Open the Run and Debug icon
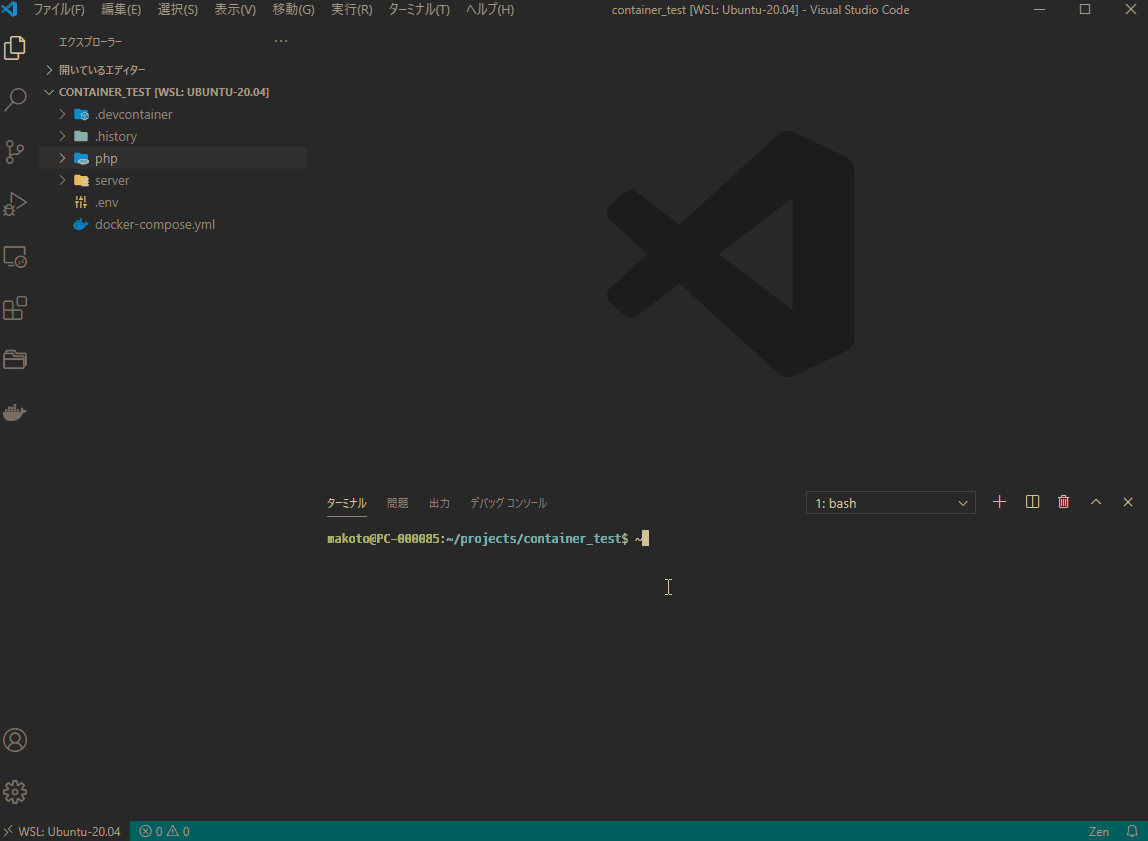This screenshot has width=1148, height=841. coord(15,203)
